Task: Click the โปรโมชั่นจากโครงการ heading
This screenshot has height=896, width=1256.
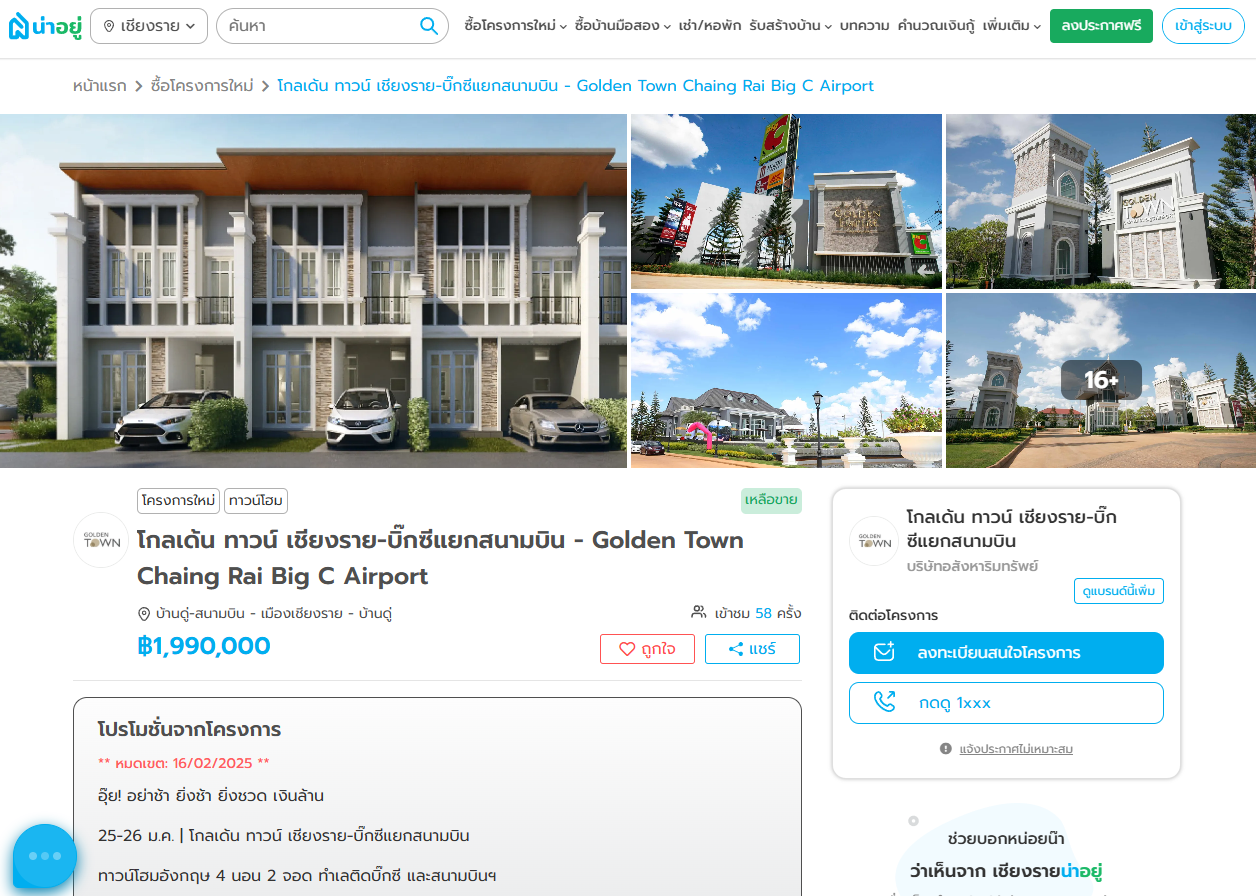Action: click(x=189, y=729)
